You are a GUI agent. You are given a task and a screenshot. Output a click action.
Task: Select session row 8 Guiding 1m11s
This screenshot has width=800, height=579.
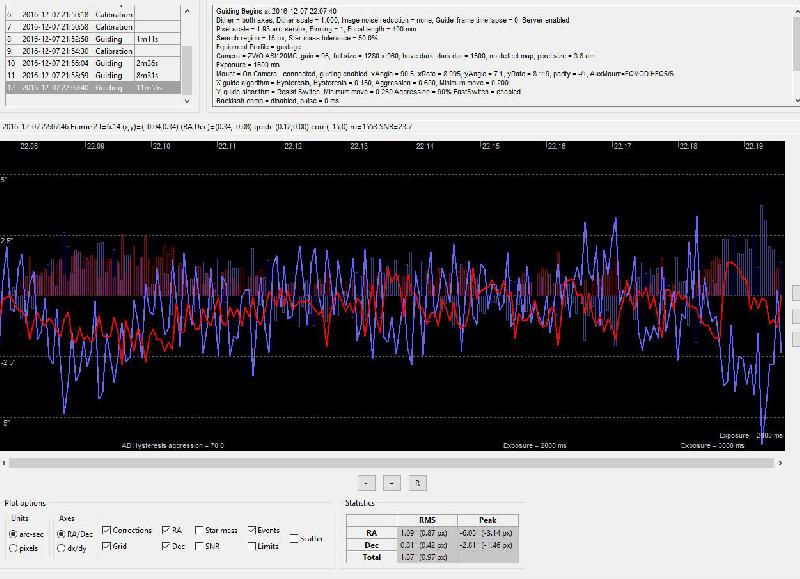[x=93, y=39]
